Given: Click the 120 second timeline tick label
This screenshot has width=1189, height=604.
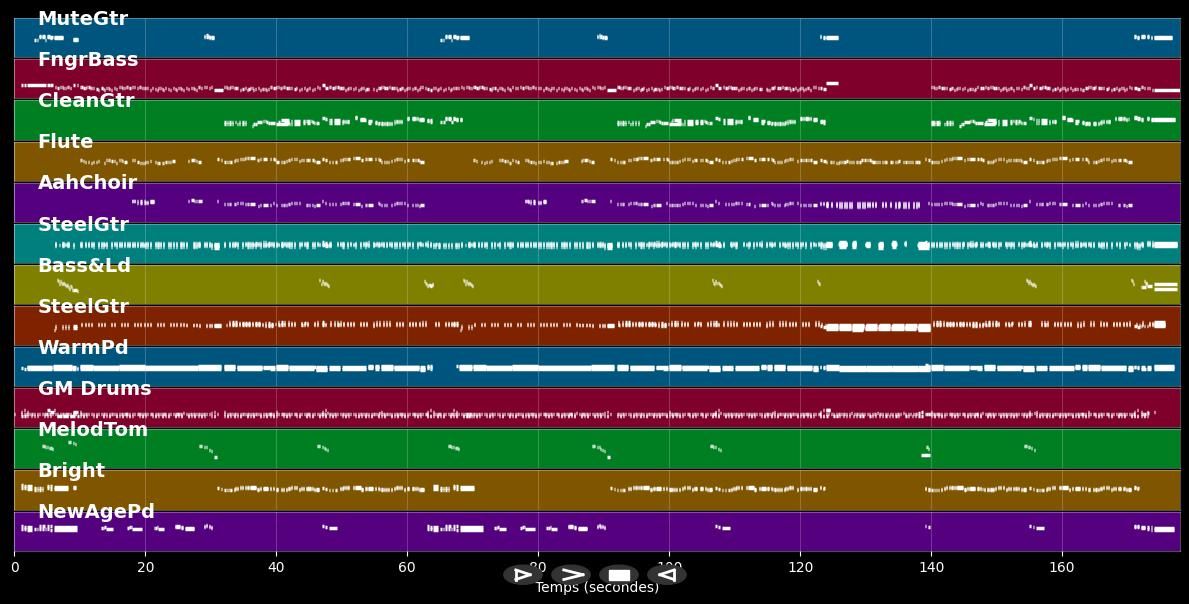Looking at the screenshot, I should click(800, 568).
